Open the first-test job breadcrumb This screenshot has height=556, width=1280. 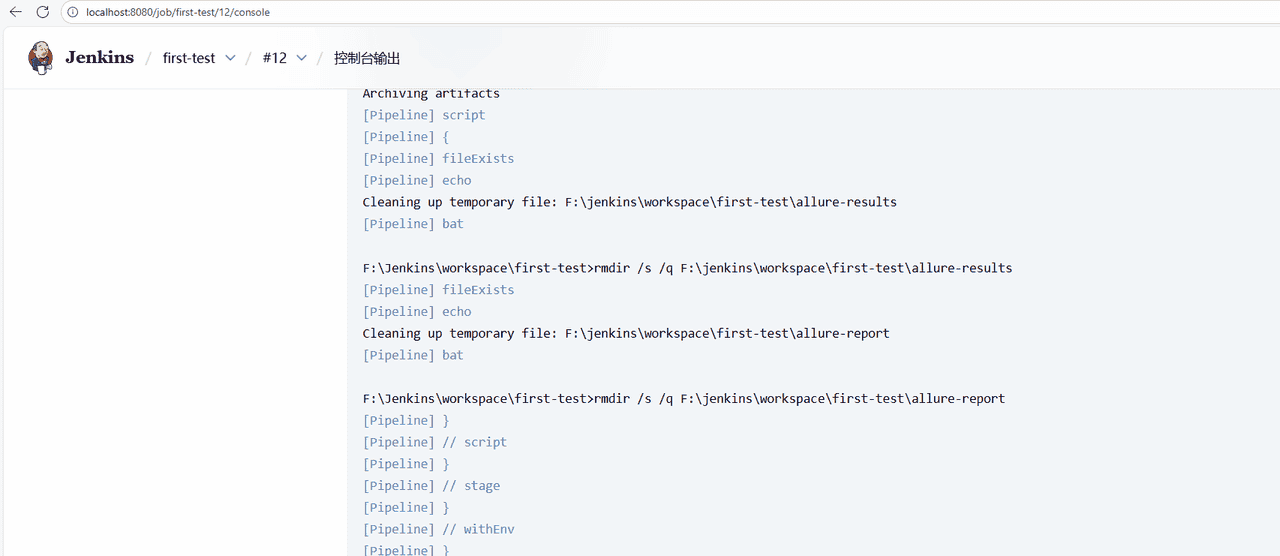pos(189,58)
